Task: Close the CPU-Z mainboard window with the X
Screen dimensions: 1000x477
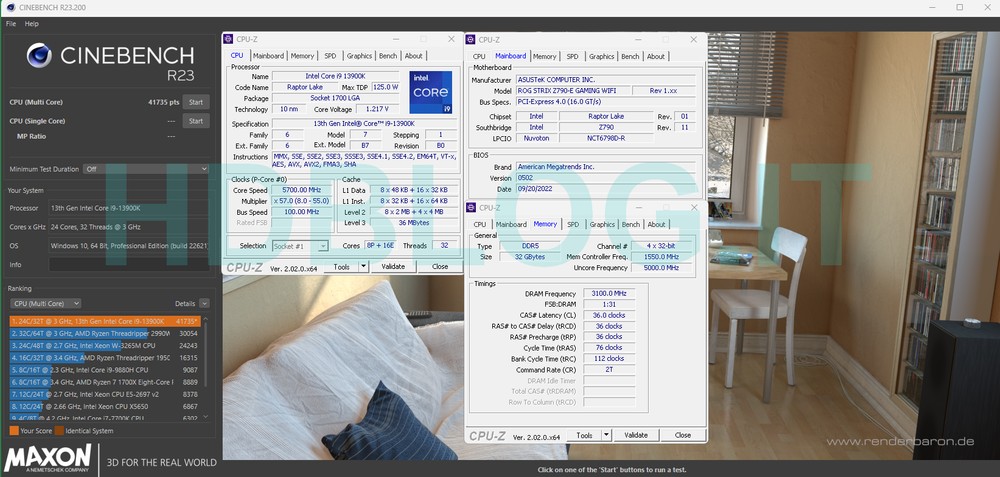Action: coord(694,40)
